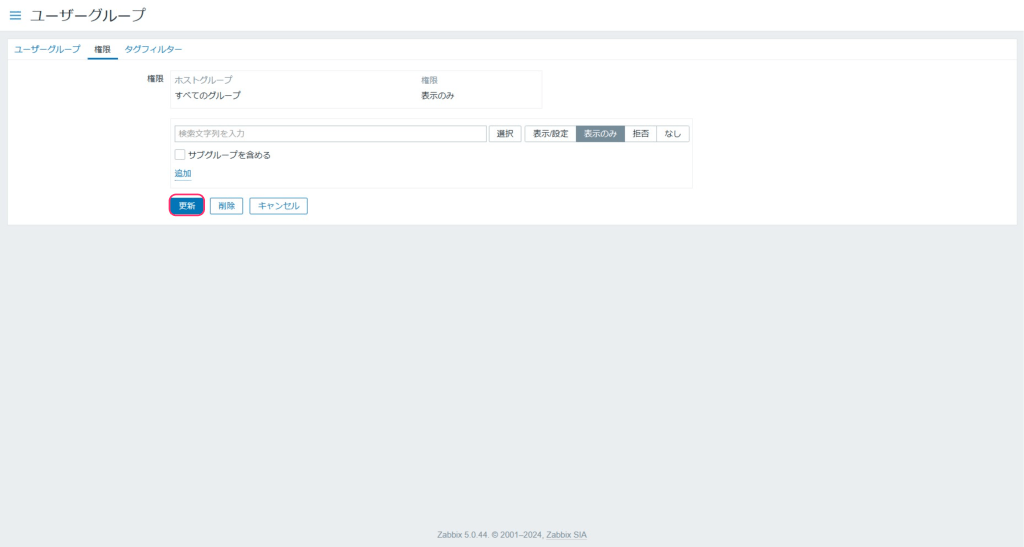Choose the 表示のみ permission toggle button
The width and height of the screenshot is (1024, 547).
click(x=600, y=134)
